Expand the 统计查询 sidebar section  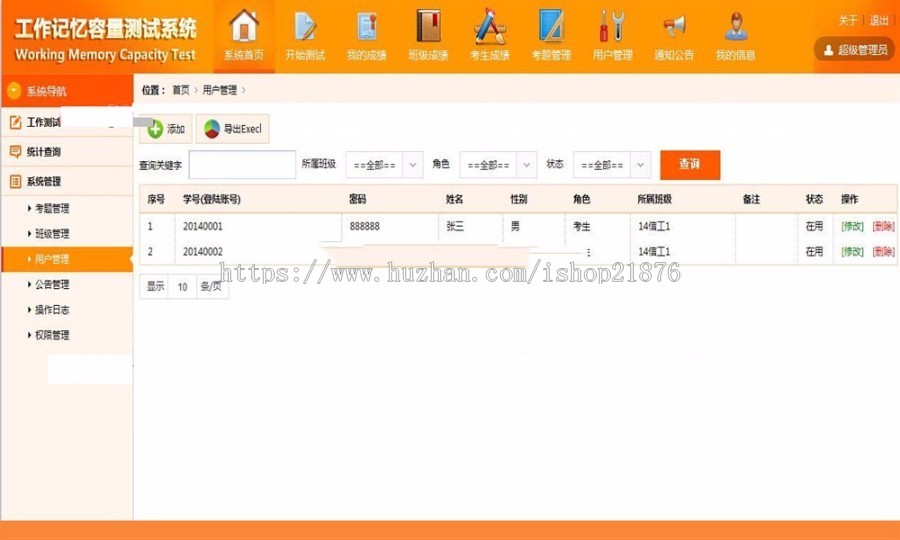[x=67, y=151]
